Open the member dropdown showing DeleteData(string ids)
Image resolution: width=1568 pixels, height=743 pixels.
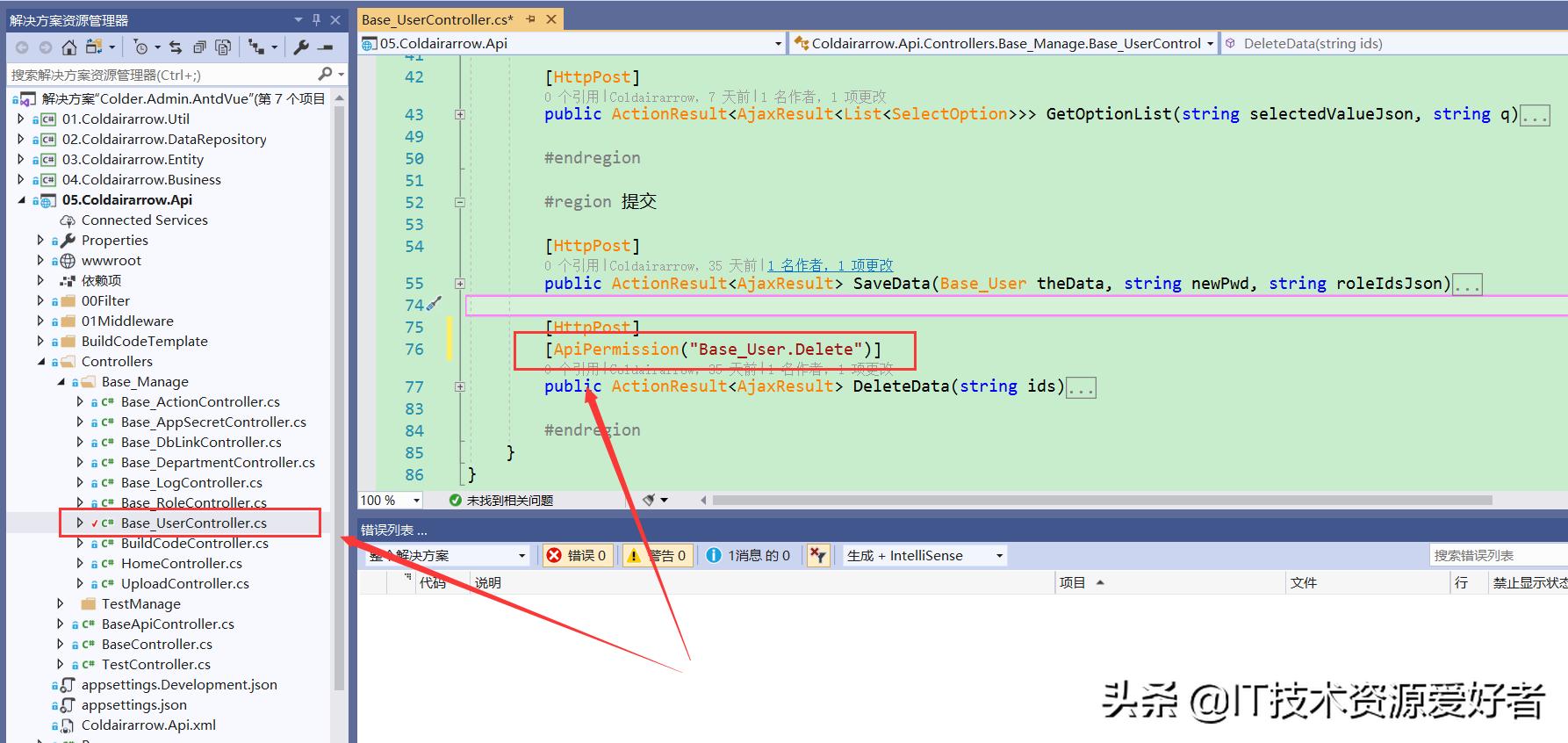[1396, 44]
